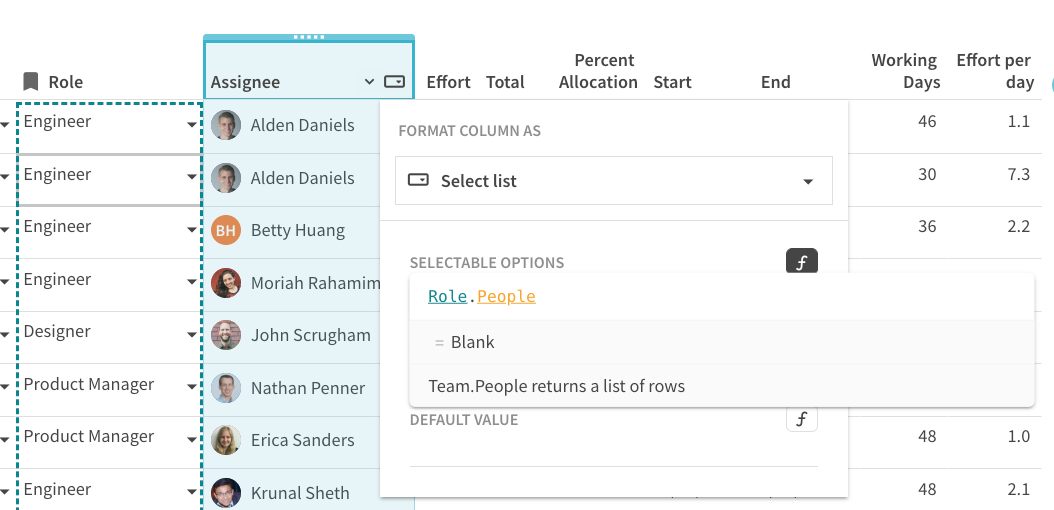Click Betty Huang BH avatar
The width and height of the screenshot is (1054, 510).
[x=226, y=230]
